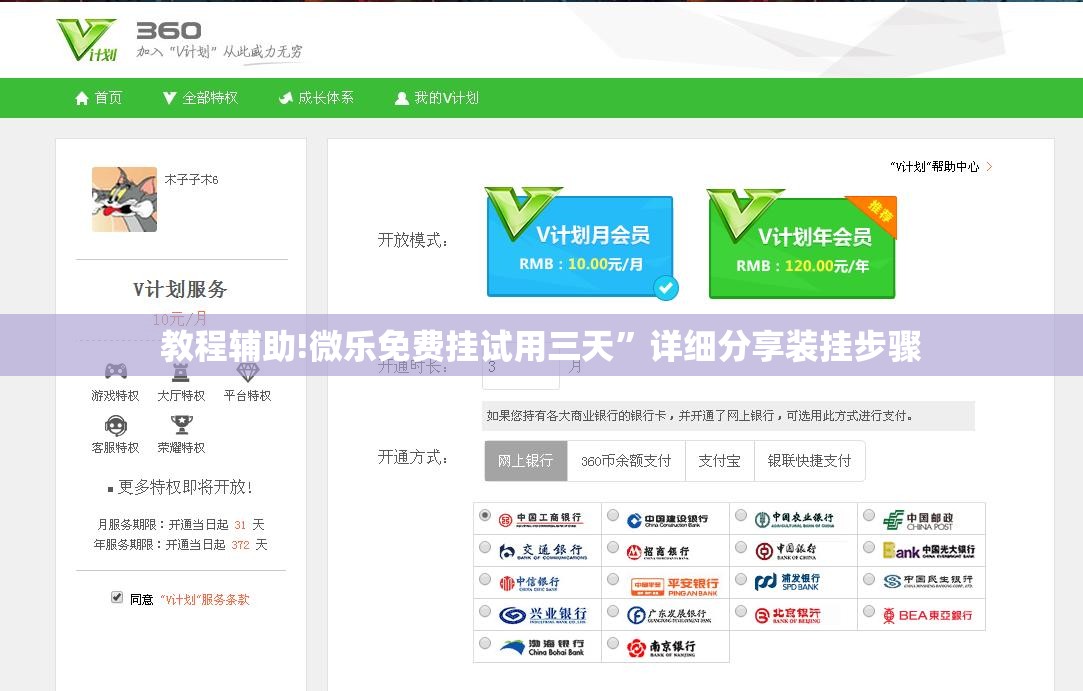Click the username 木子子木6
Viewport: 1083px width, 691px height.
(191, 180)
